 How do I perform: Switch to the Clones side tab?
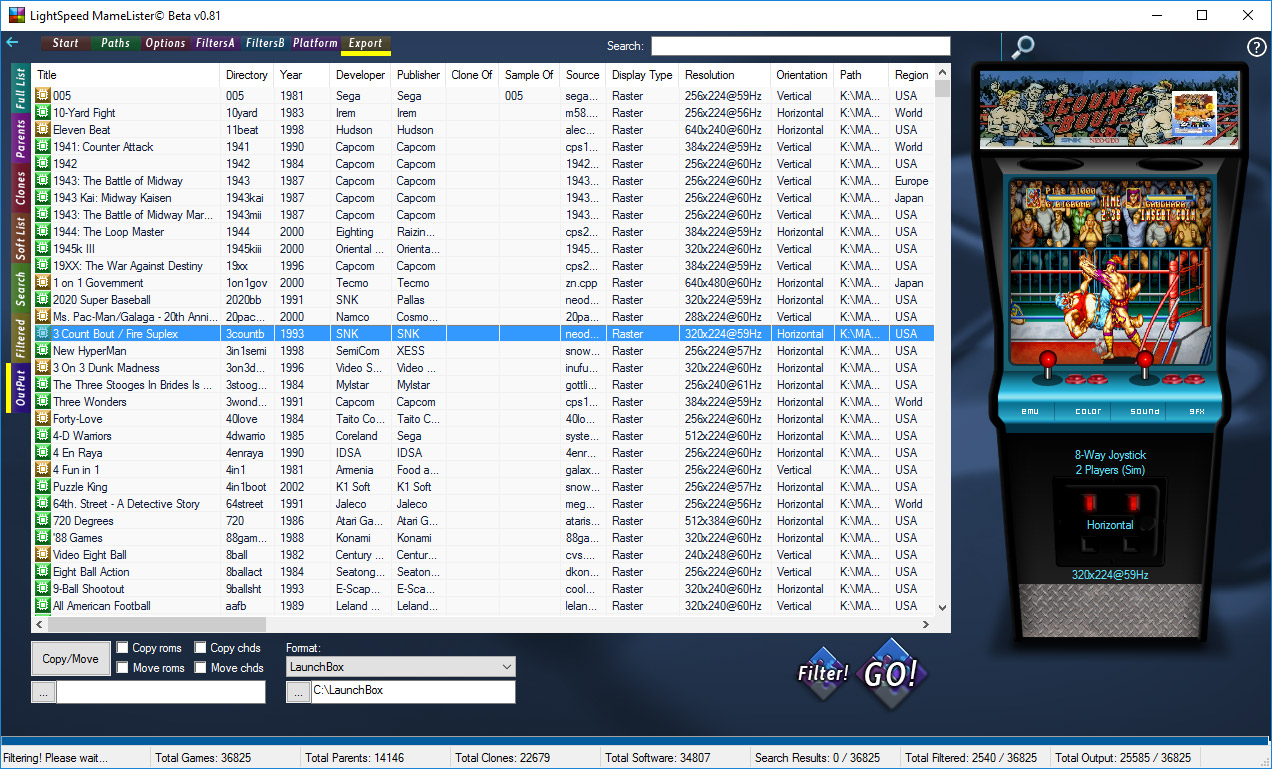coord(19,188)
